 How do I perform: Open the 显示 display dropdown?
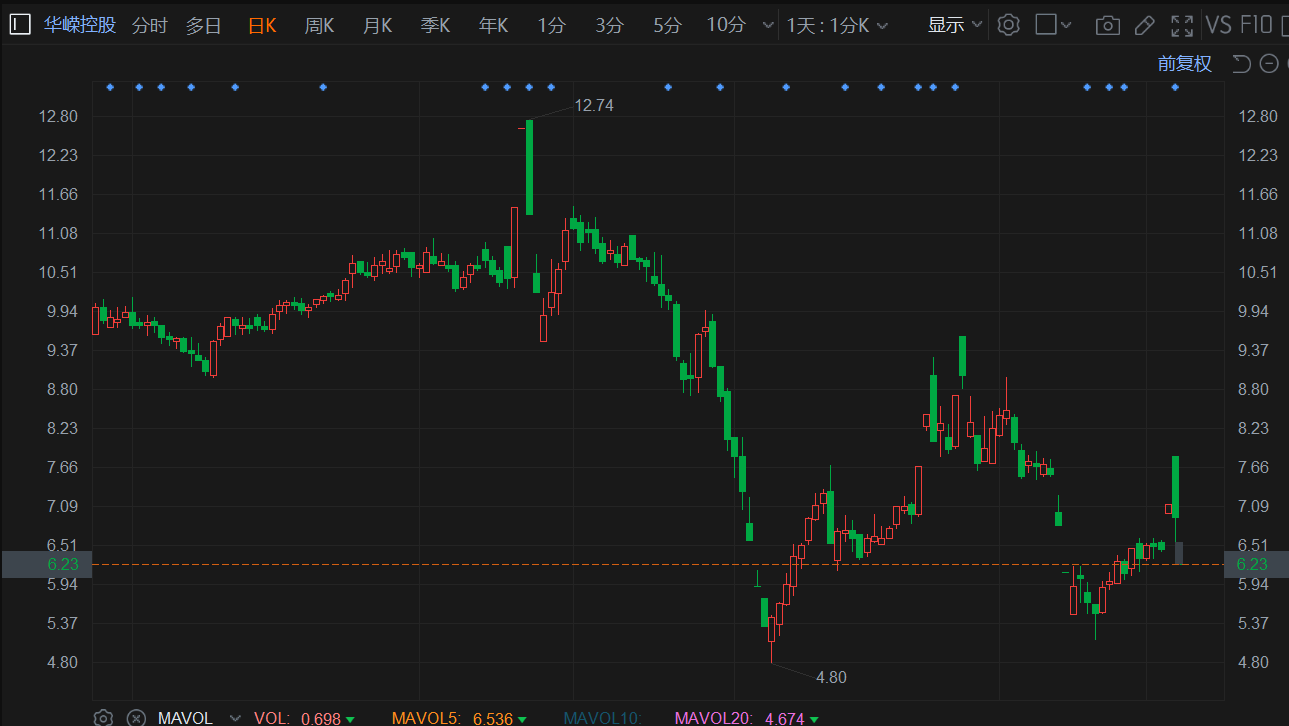(954, 25)
